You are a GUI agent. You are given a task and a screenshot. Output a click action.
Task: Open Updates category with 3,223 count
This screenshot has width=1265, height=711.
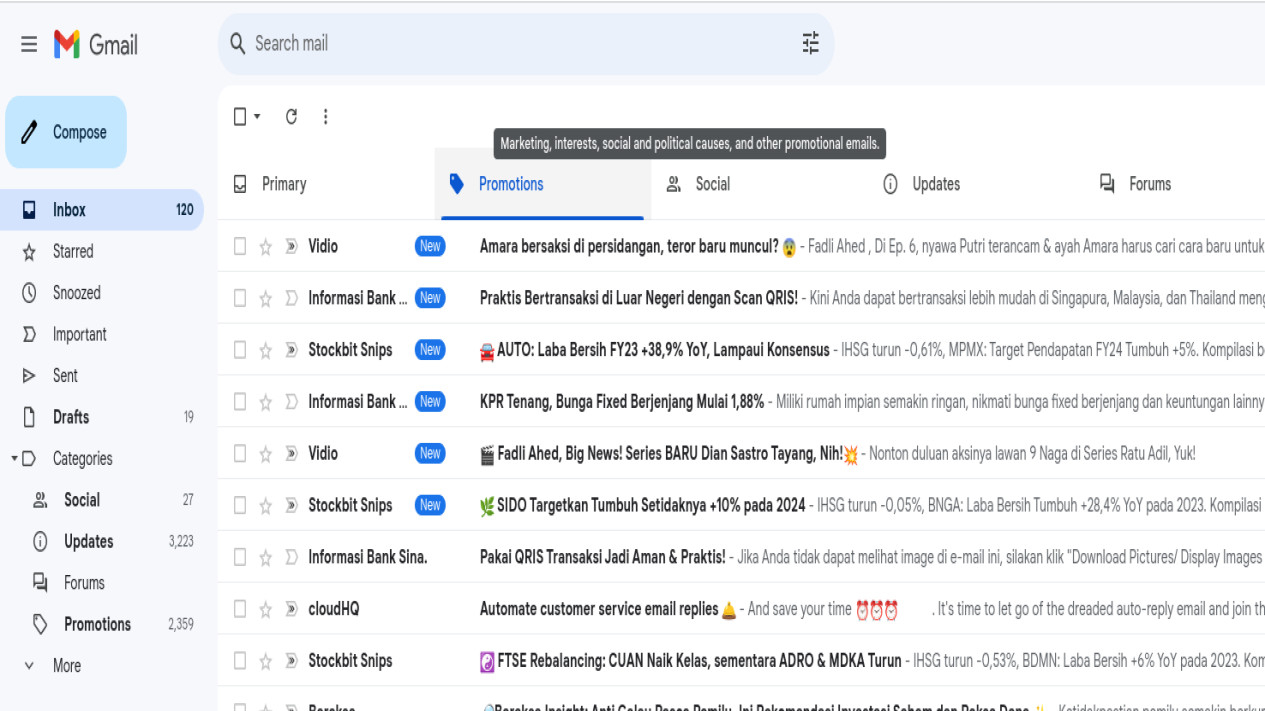coord(101,541)
